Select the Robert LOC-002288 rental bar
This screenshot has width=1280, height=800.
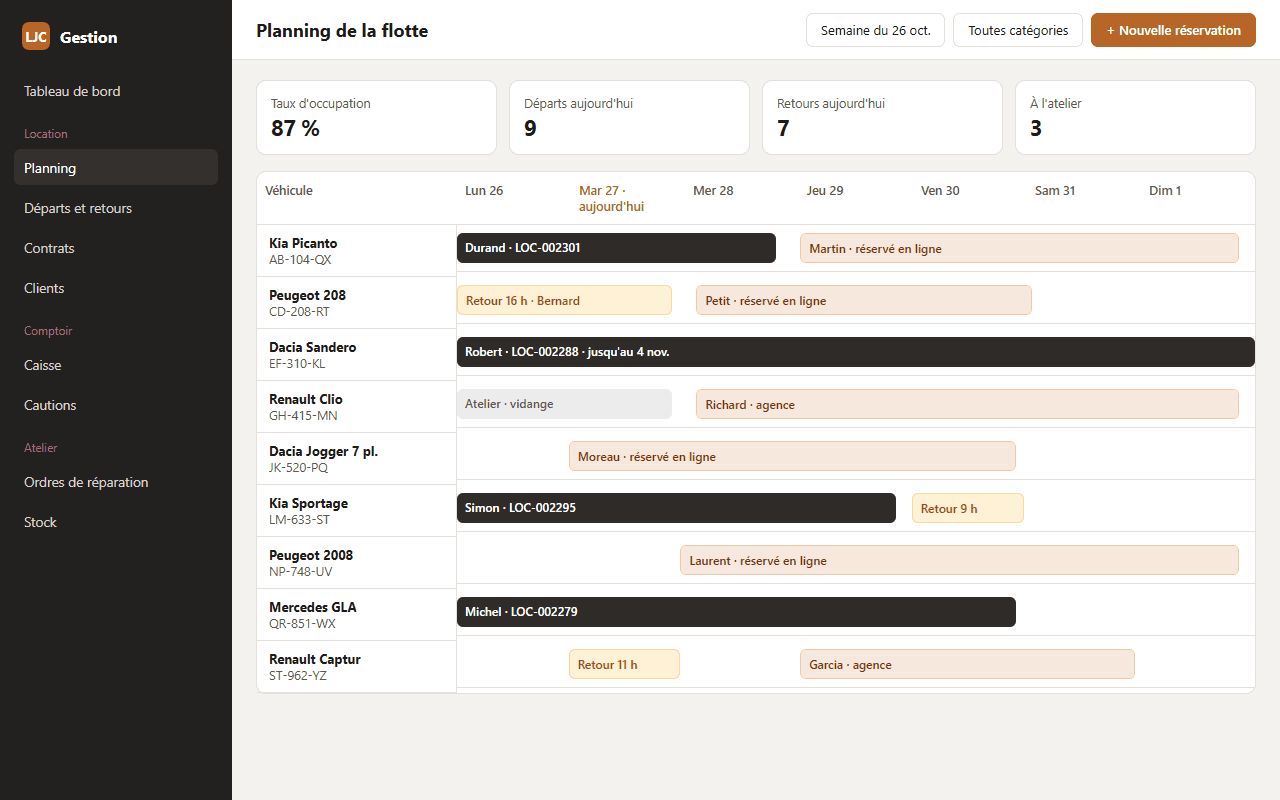coord(856,352)
